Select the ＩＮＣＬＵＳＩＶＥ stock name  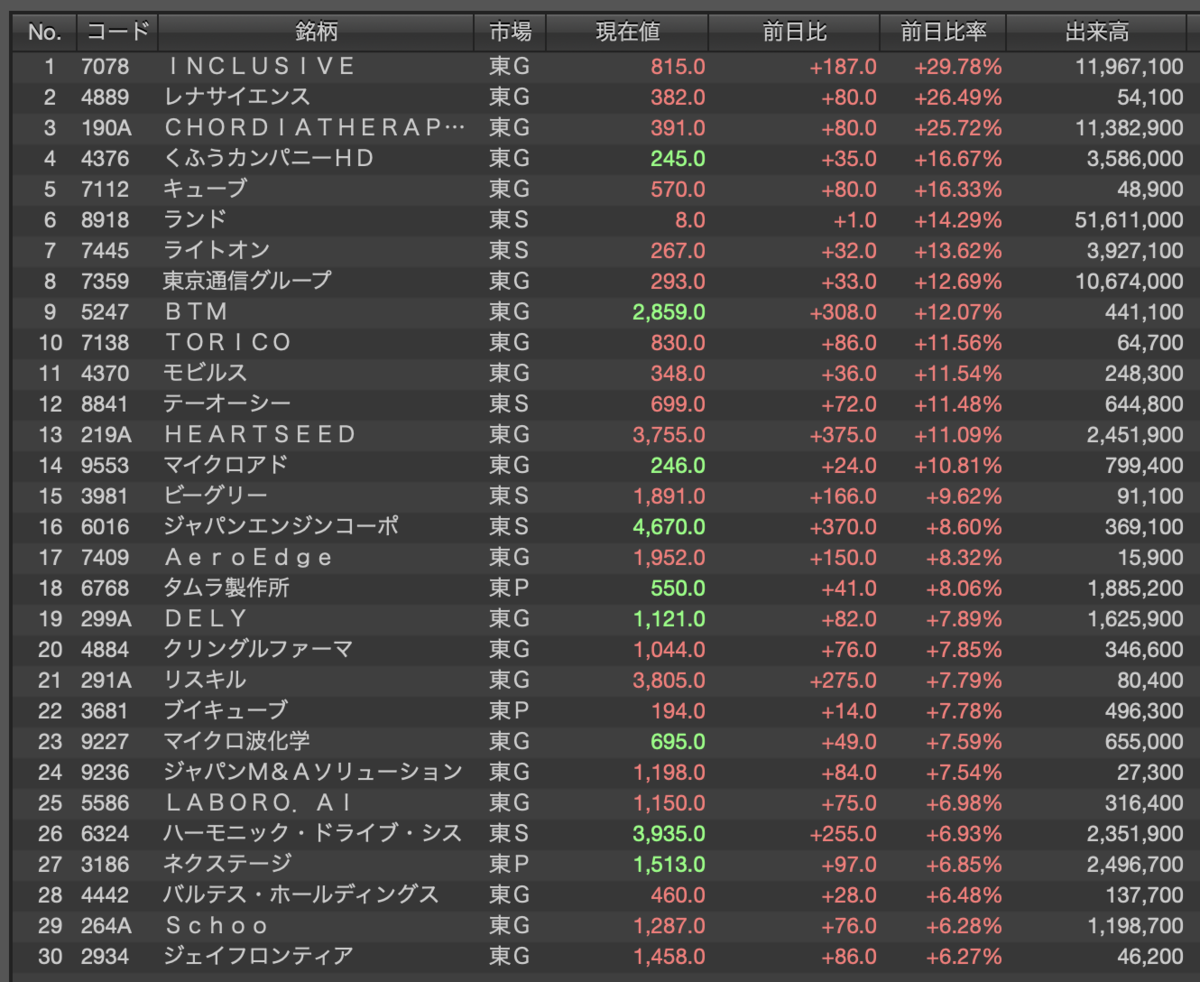point(260,66)
